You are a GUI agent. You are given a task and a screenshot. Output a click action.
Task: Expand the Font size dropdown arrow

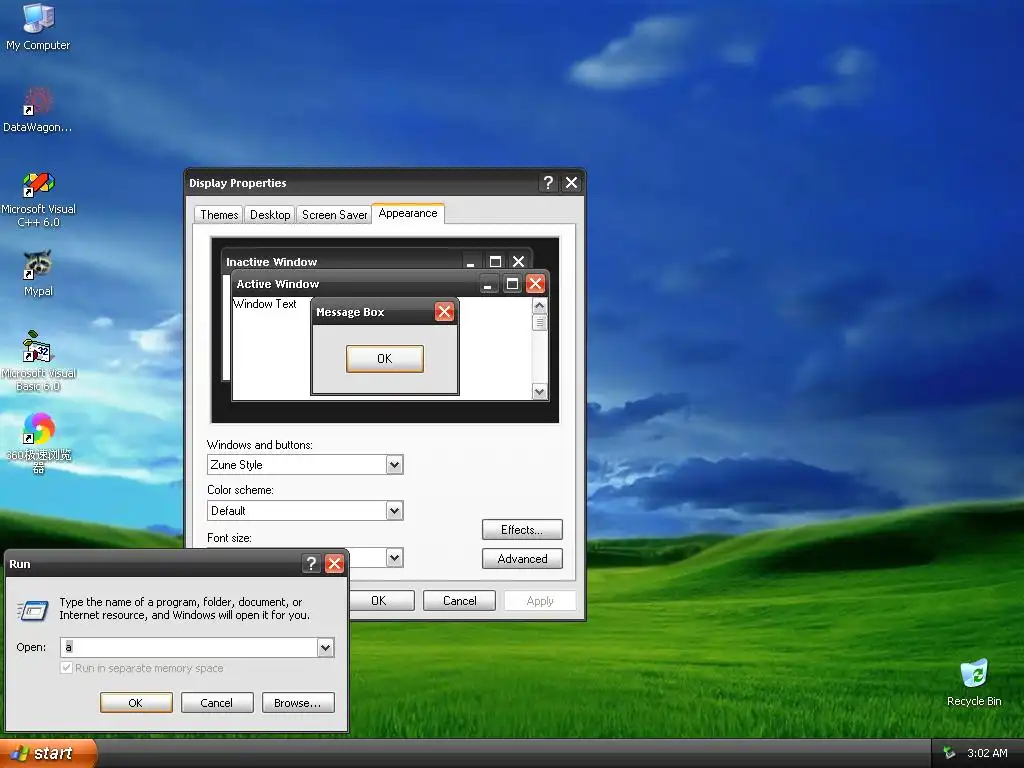394,558
